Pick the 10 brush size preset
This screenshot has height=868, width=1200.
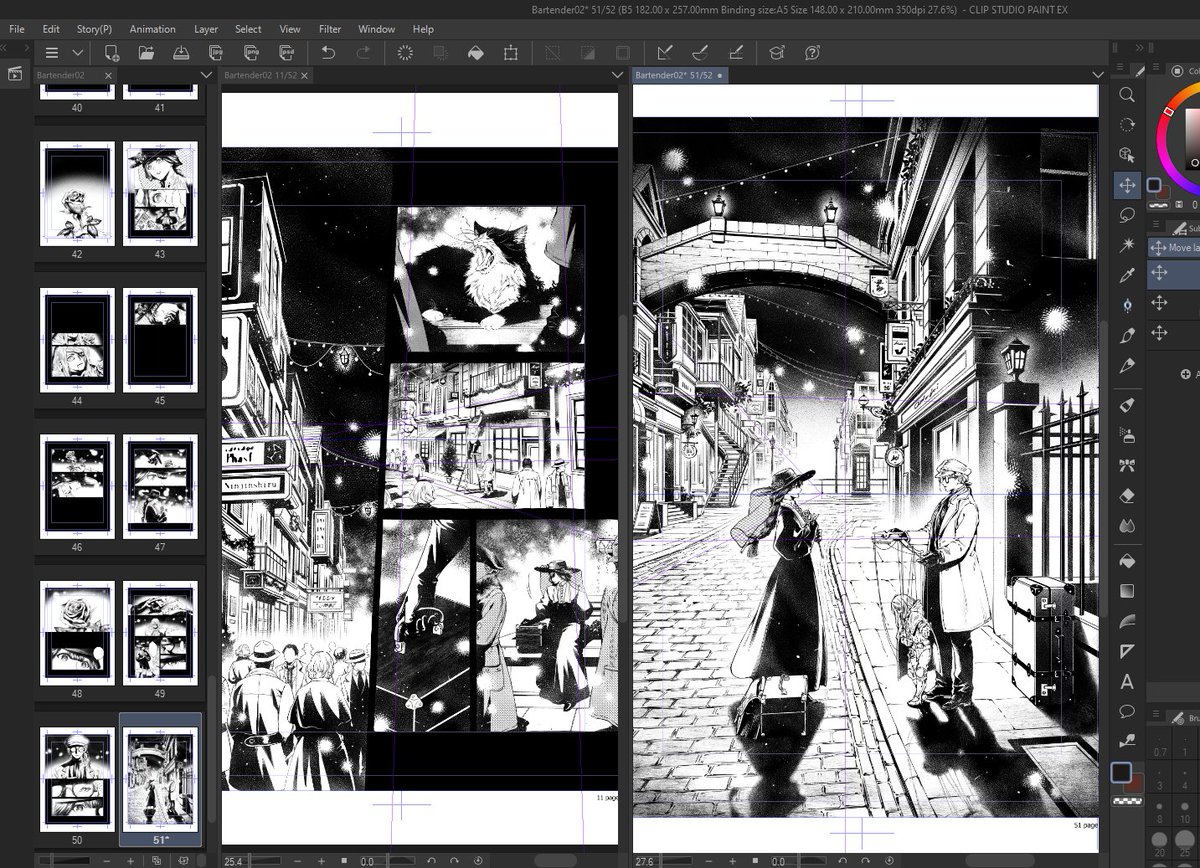[x=1185, y=810]
